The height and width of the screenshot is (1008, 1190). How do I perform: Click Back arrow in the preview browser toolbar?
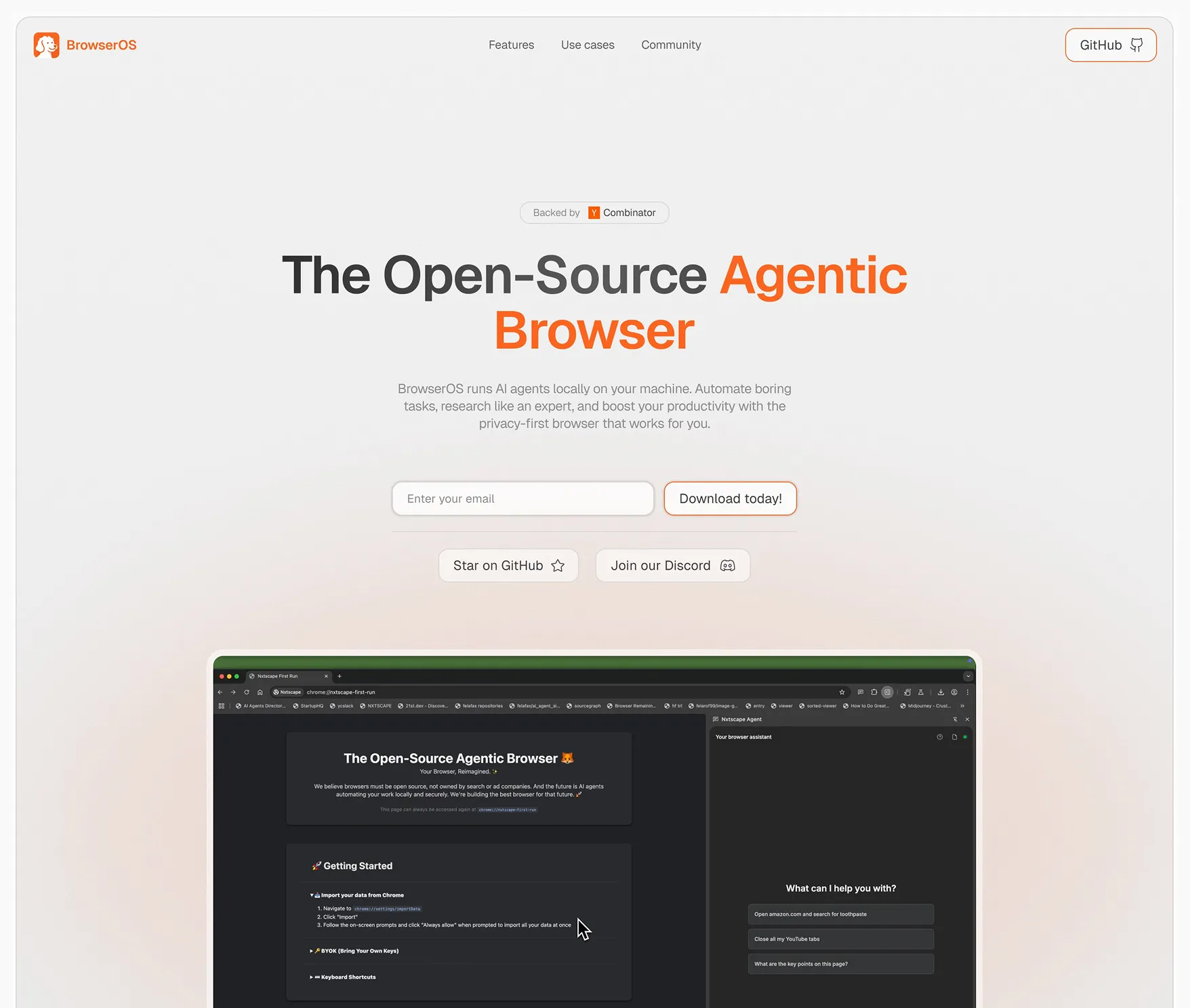220,692
